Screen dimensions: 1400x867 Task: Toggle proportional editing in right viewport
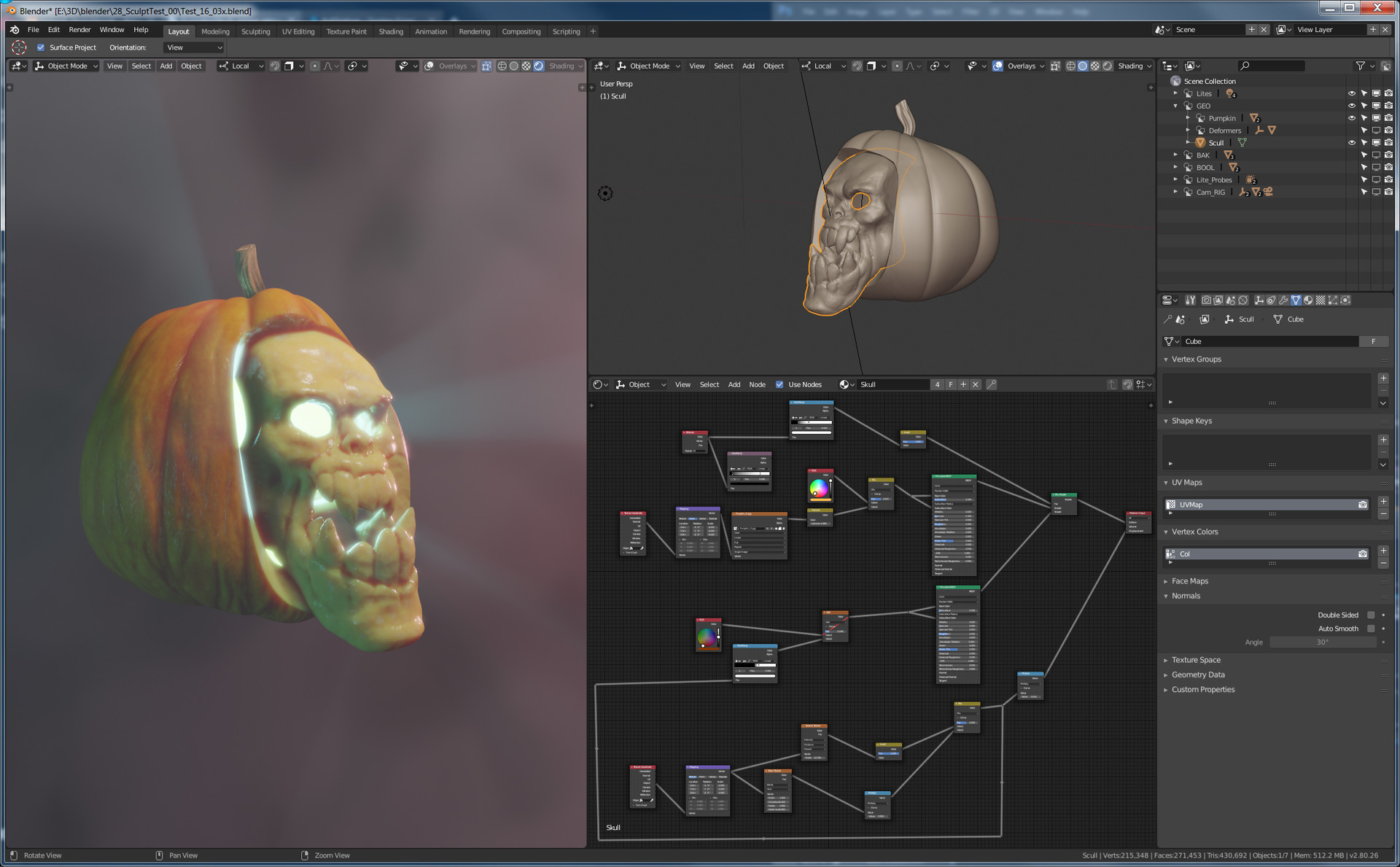click(897, 66)
